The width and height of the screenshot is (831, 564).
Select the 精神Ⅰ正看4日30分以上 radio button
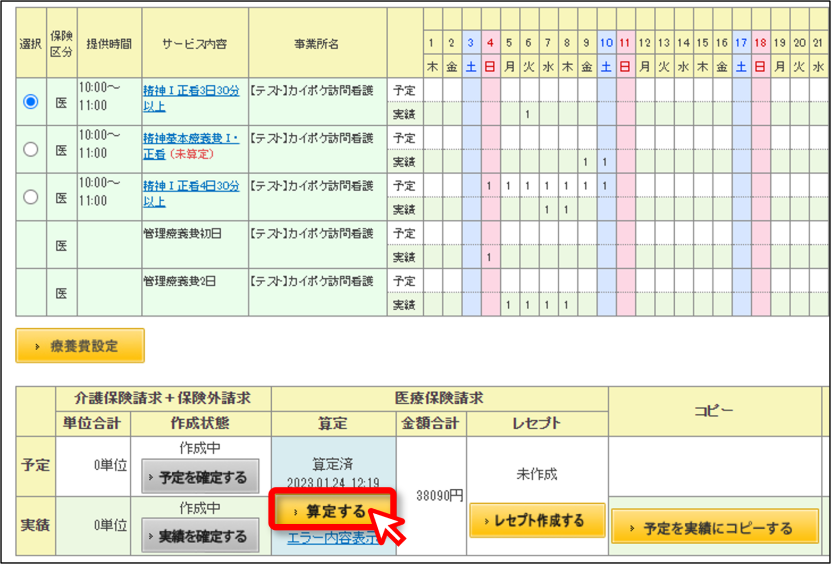31,197
